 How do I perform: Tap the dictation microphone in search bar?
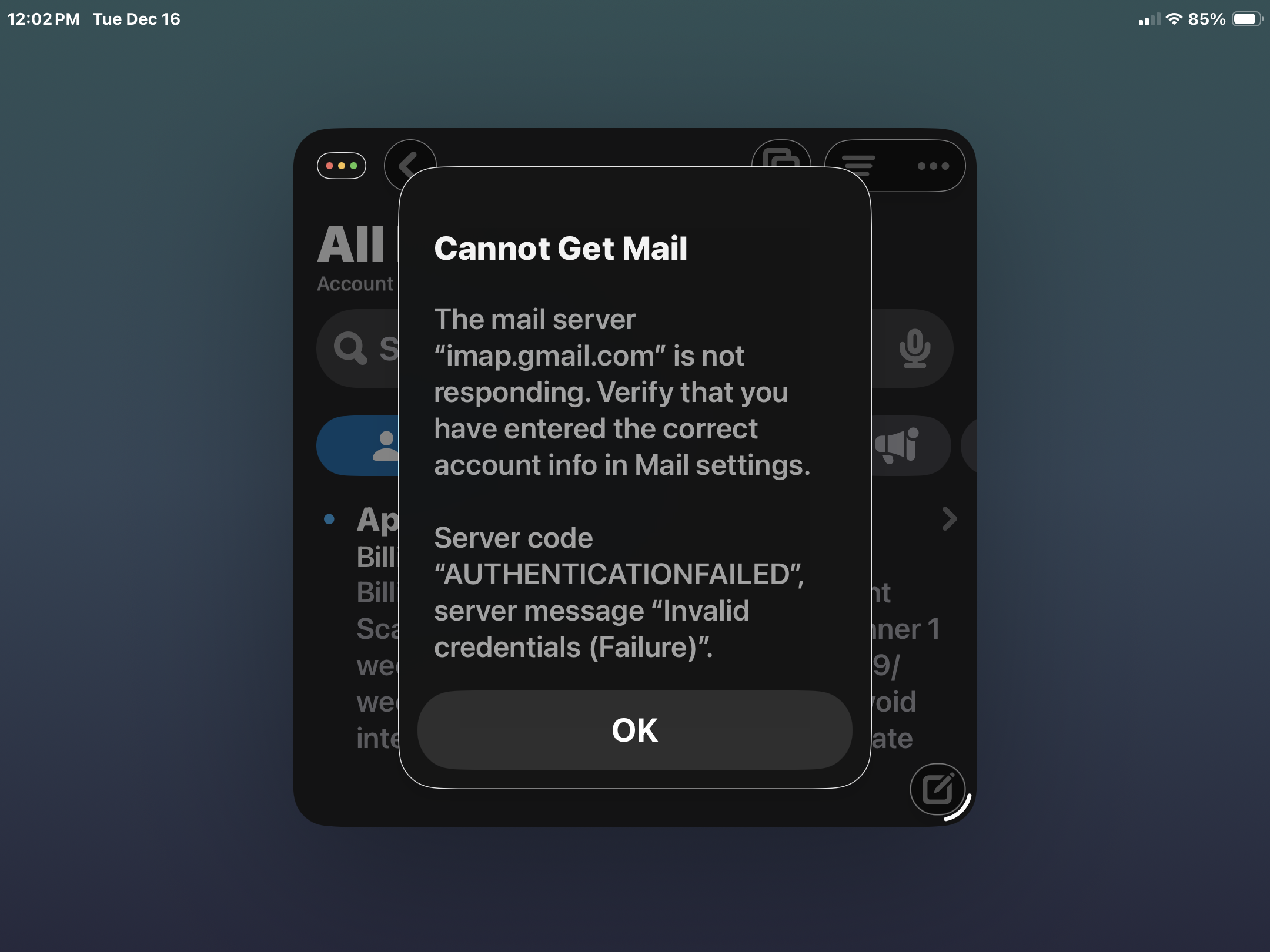pyautogui.click(x=914, y=348)
